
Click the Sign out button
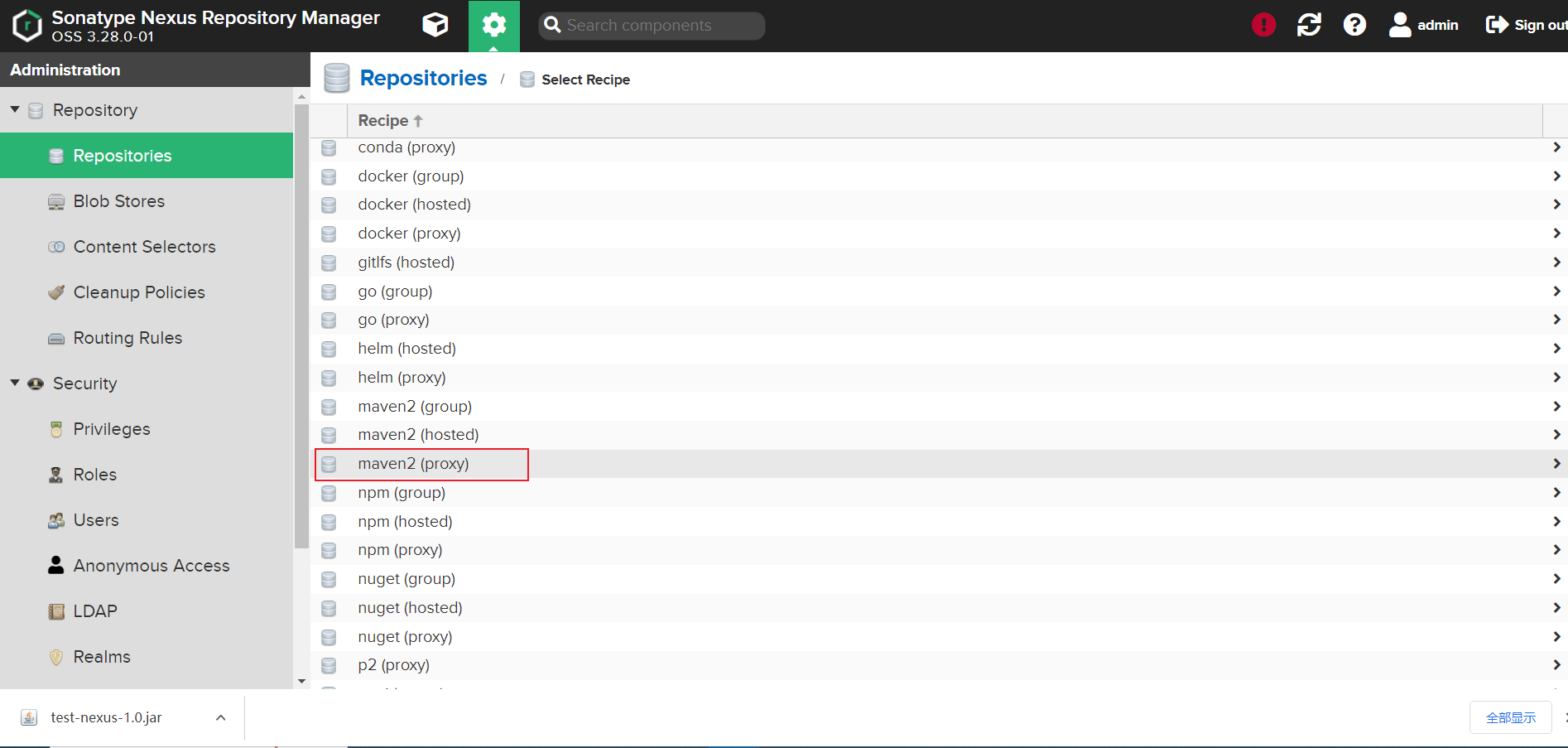(1526, 26)
